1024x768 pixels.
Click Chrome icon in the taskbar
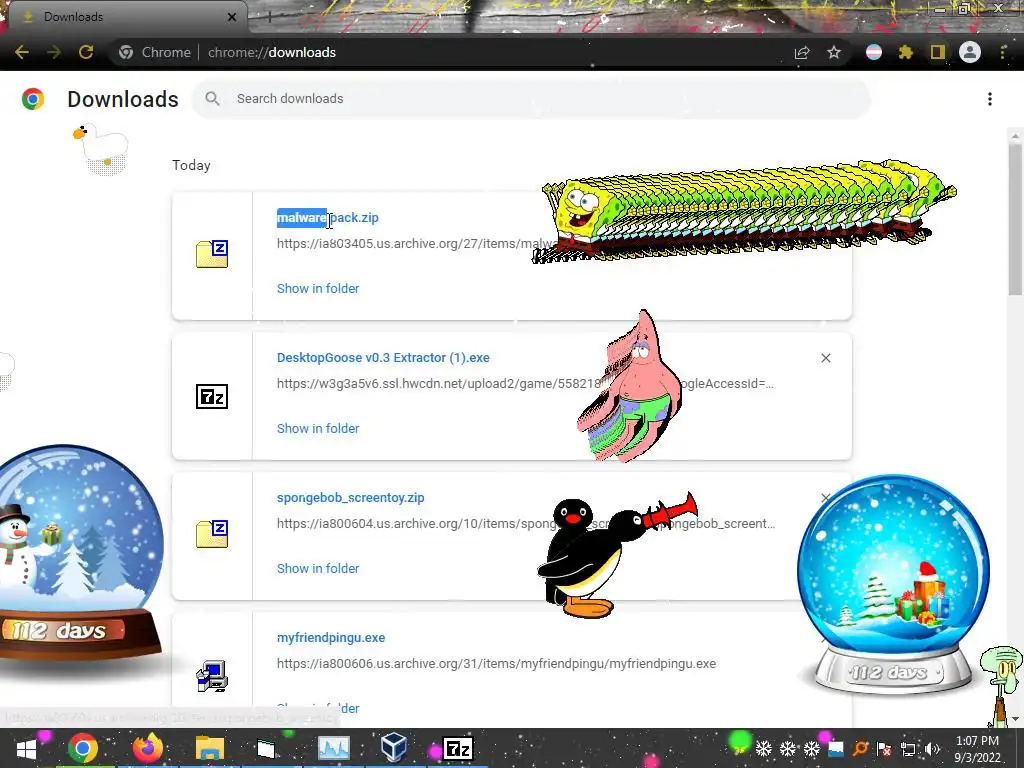(x=83, y=748)
